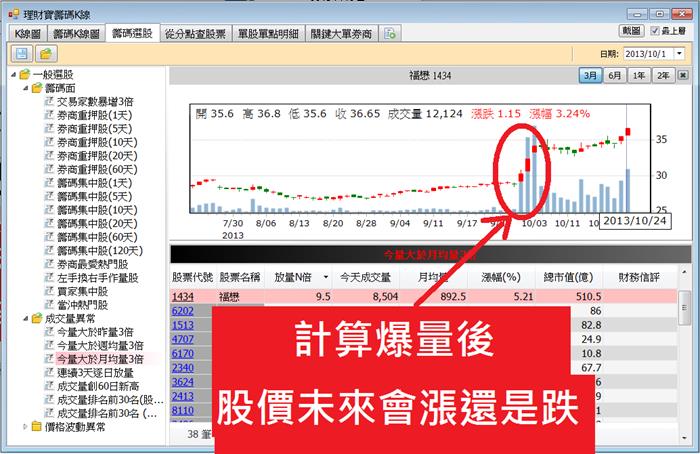Screen dimensions: 700x454
Task: Sort by 財務信評 column header
Action: coord(639,277)
